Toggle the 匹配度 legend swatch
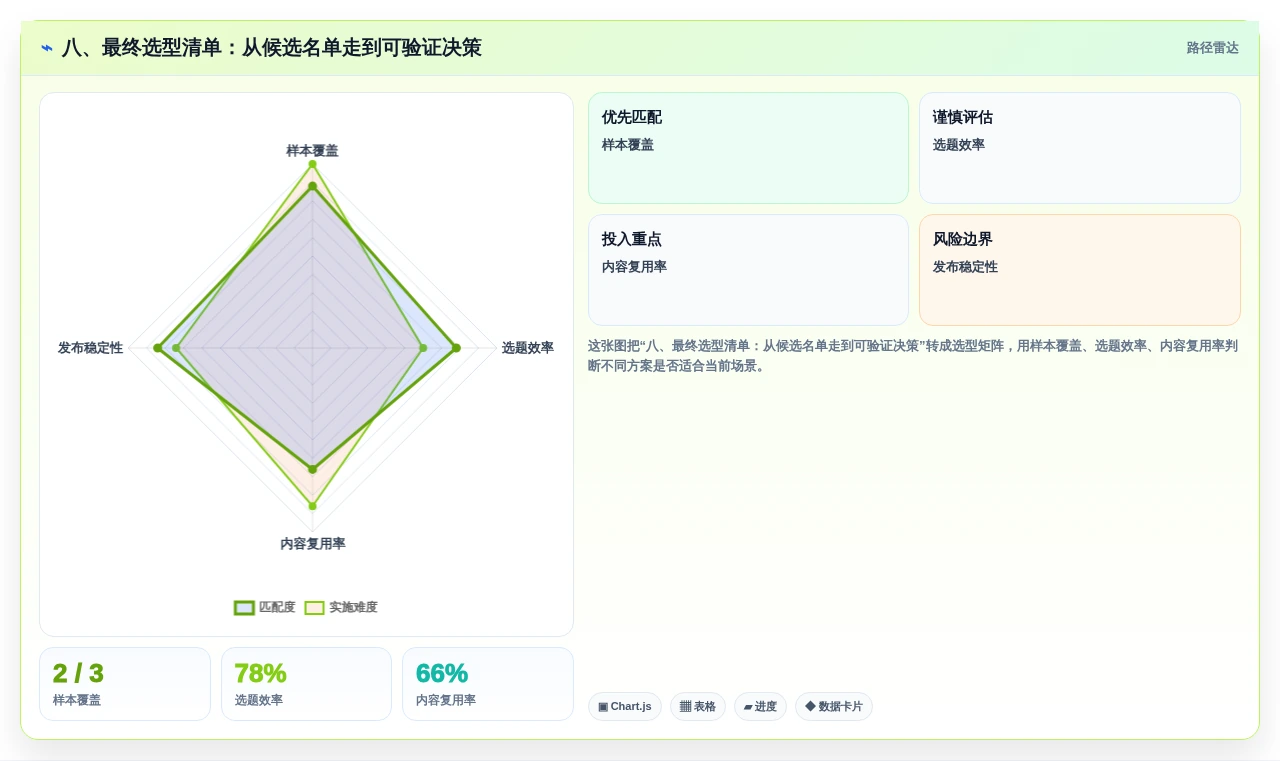The height and width of the screenshot is (761, 1280). click(244, 608)
